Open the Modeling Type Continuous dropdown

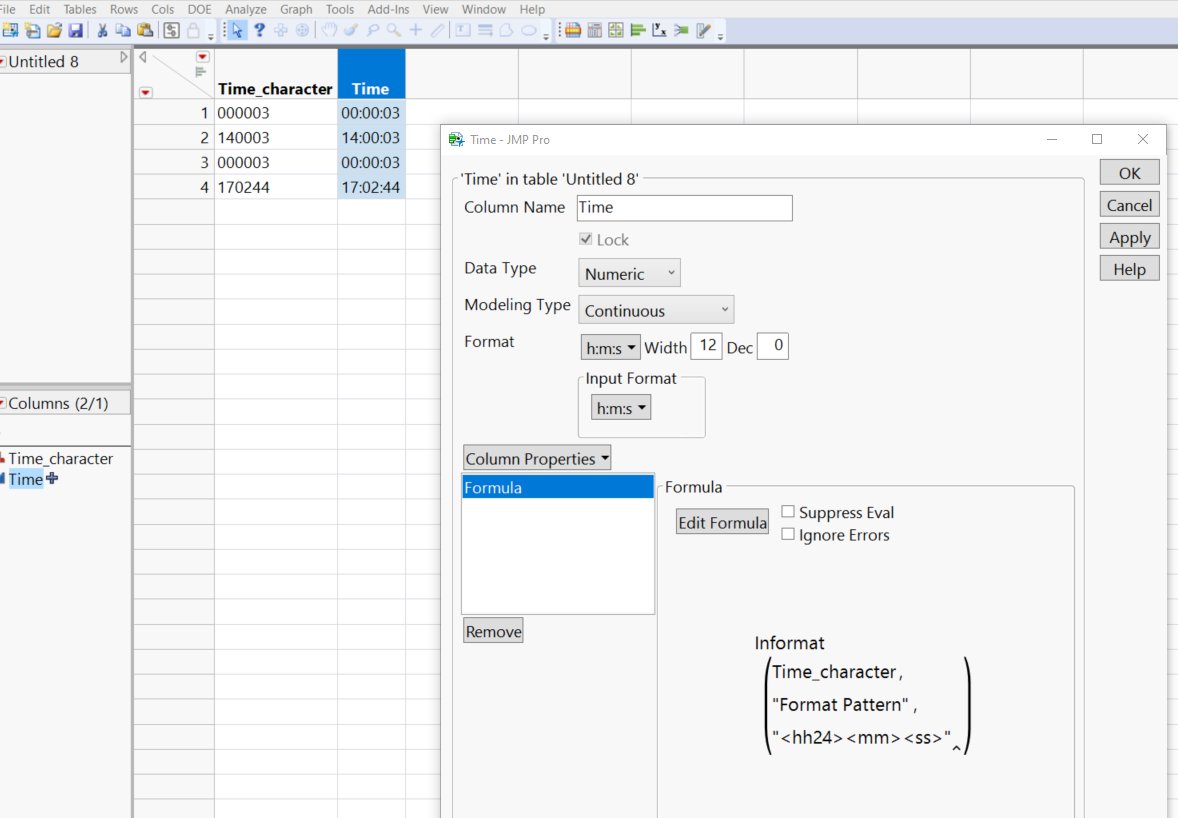[x=655, y=309]
